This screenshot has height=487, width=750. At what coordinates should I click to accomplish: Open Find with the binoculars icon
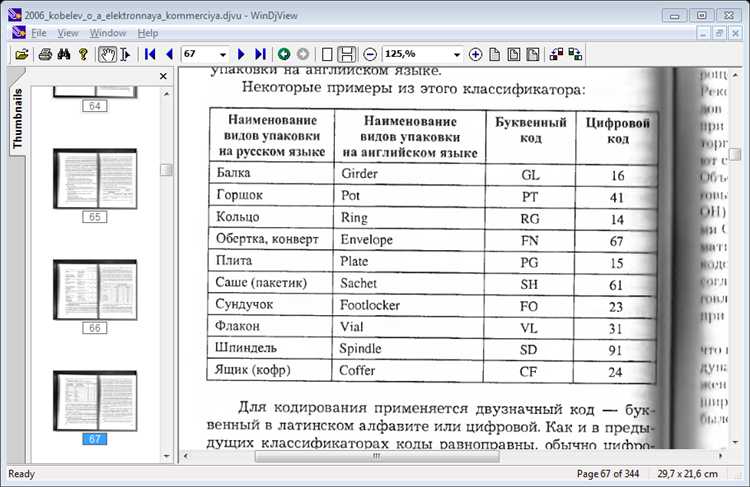click(x=64, y=55)
